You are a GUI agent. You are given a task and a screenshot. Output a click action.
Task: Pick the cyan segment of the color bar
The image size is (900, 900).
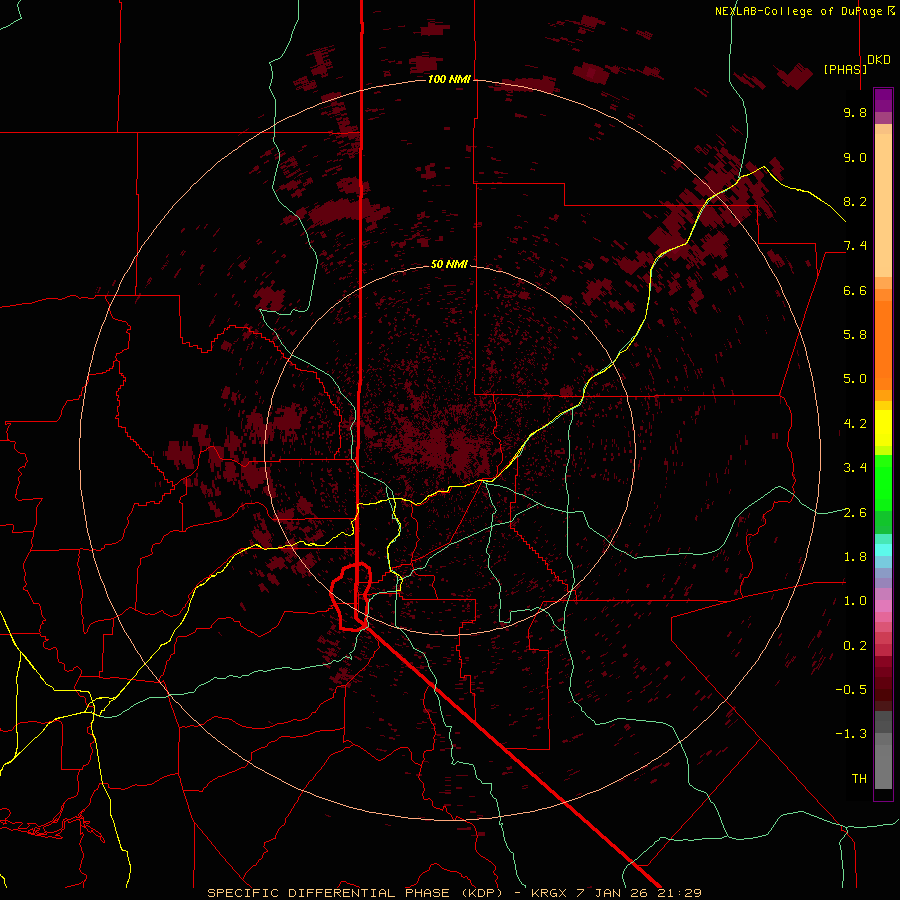coord(883,550)
